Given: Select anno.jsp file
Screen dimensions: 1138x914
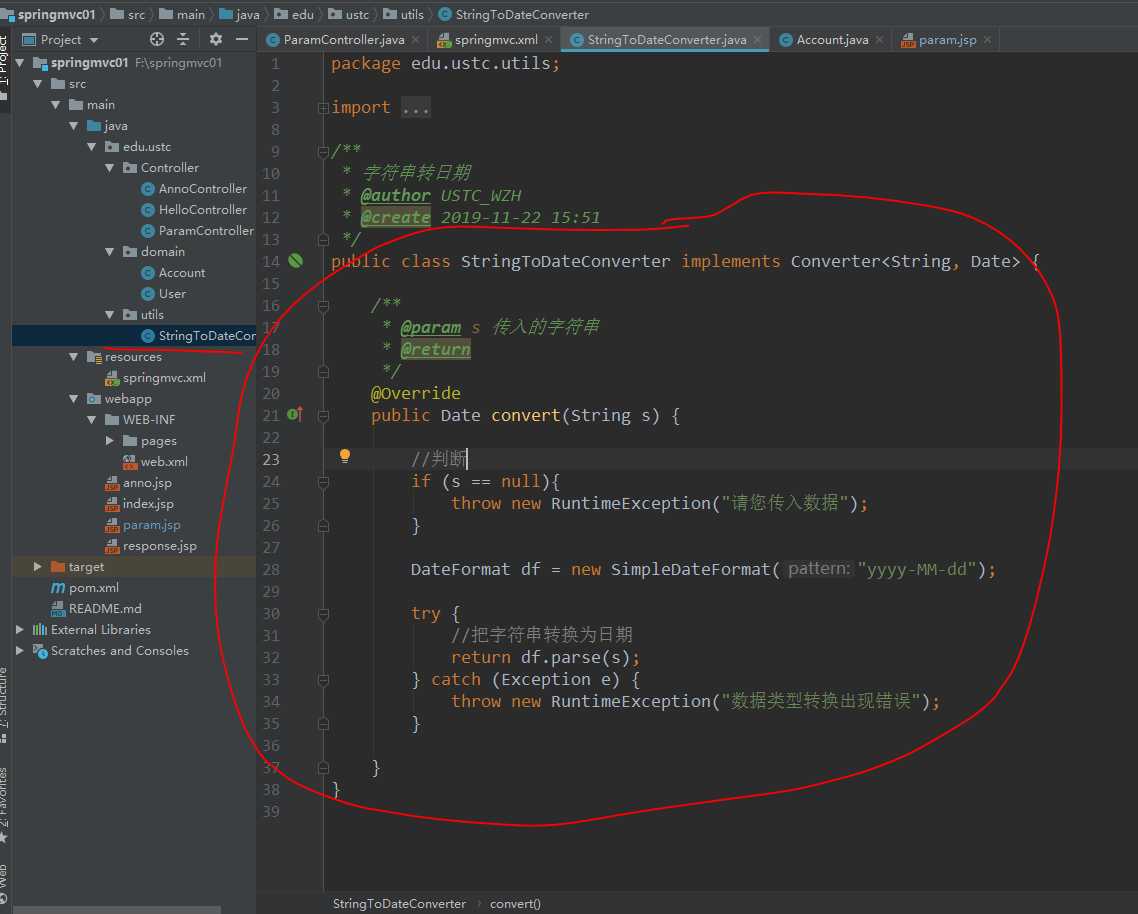Looking at the screenshot, I should [139, 483].
